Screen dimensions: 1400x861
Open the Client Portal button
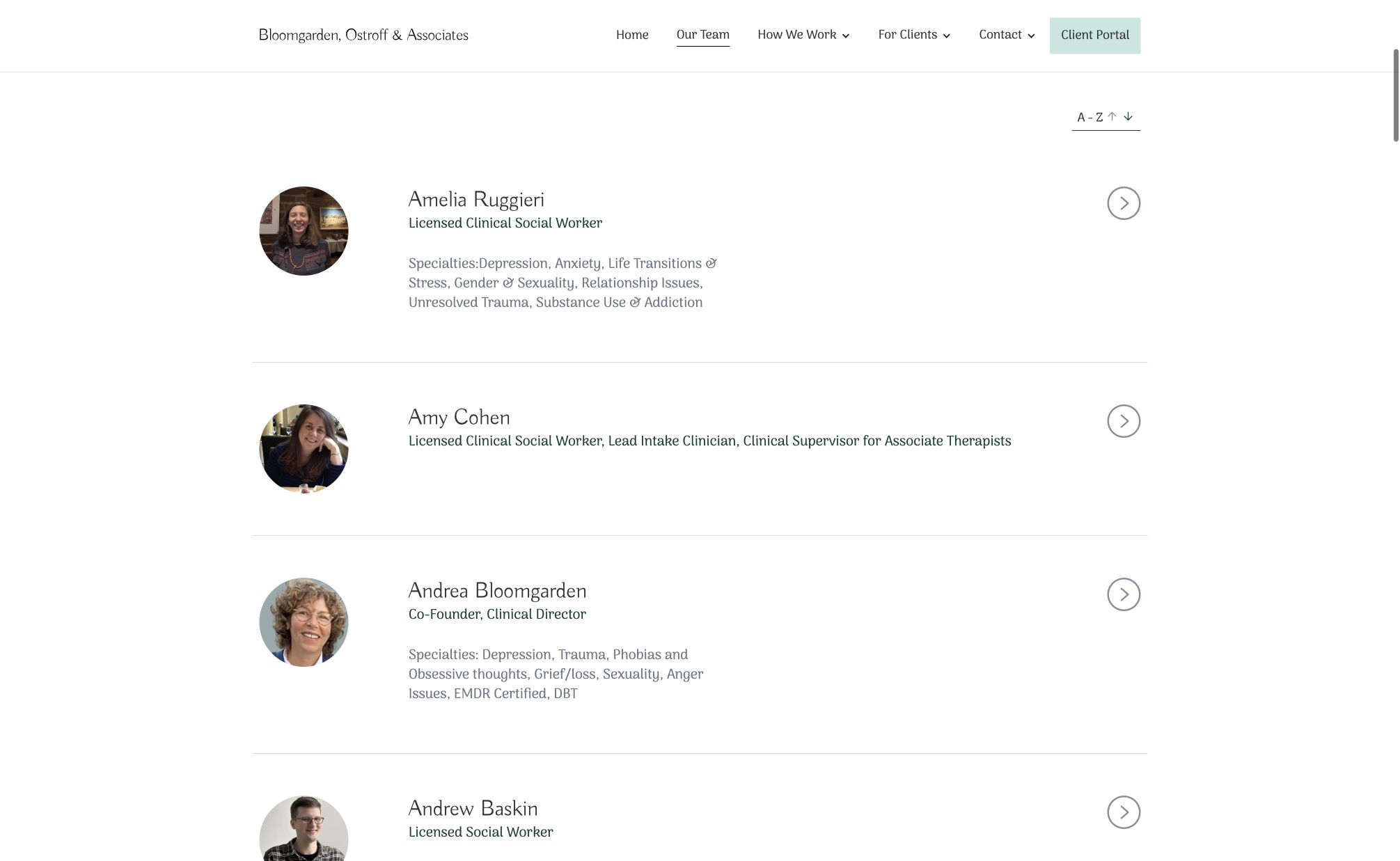(x=1095, y=35)
